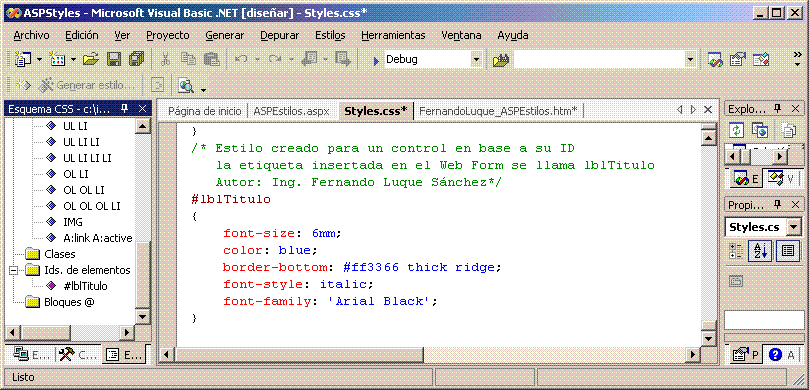Open the empty Find combo box dropdown arrow
The height and width of the screenshot is (390, 809).
[x=691, y=60]
